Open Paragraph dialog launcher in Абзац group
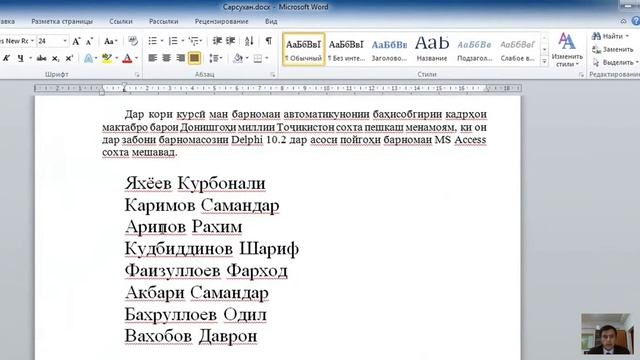Screen dimensions: 640x360 273,75
